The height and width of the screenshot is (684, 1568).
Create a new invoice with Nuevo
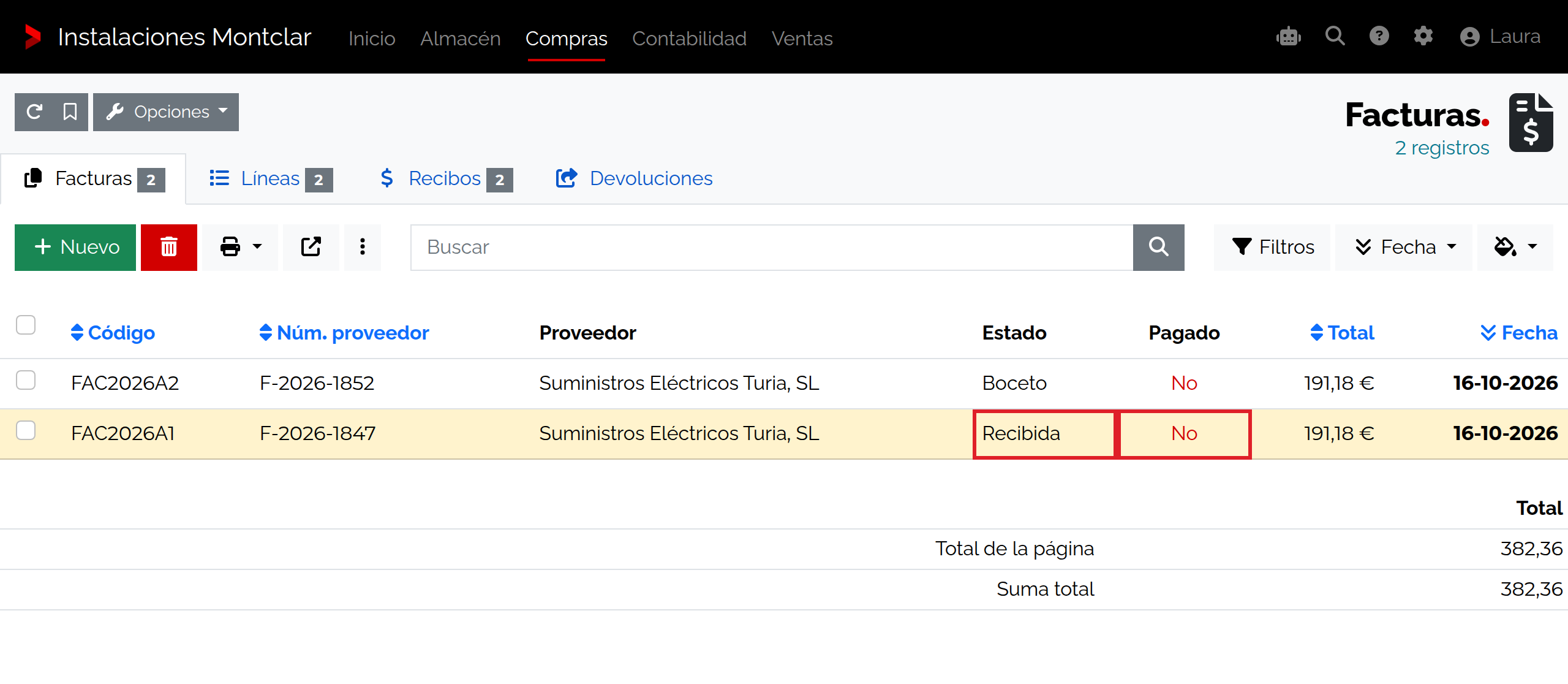coord(75,247)
